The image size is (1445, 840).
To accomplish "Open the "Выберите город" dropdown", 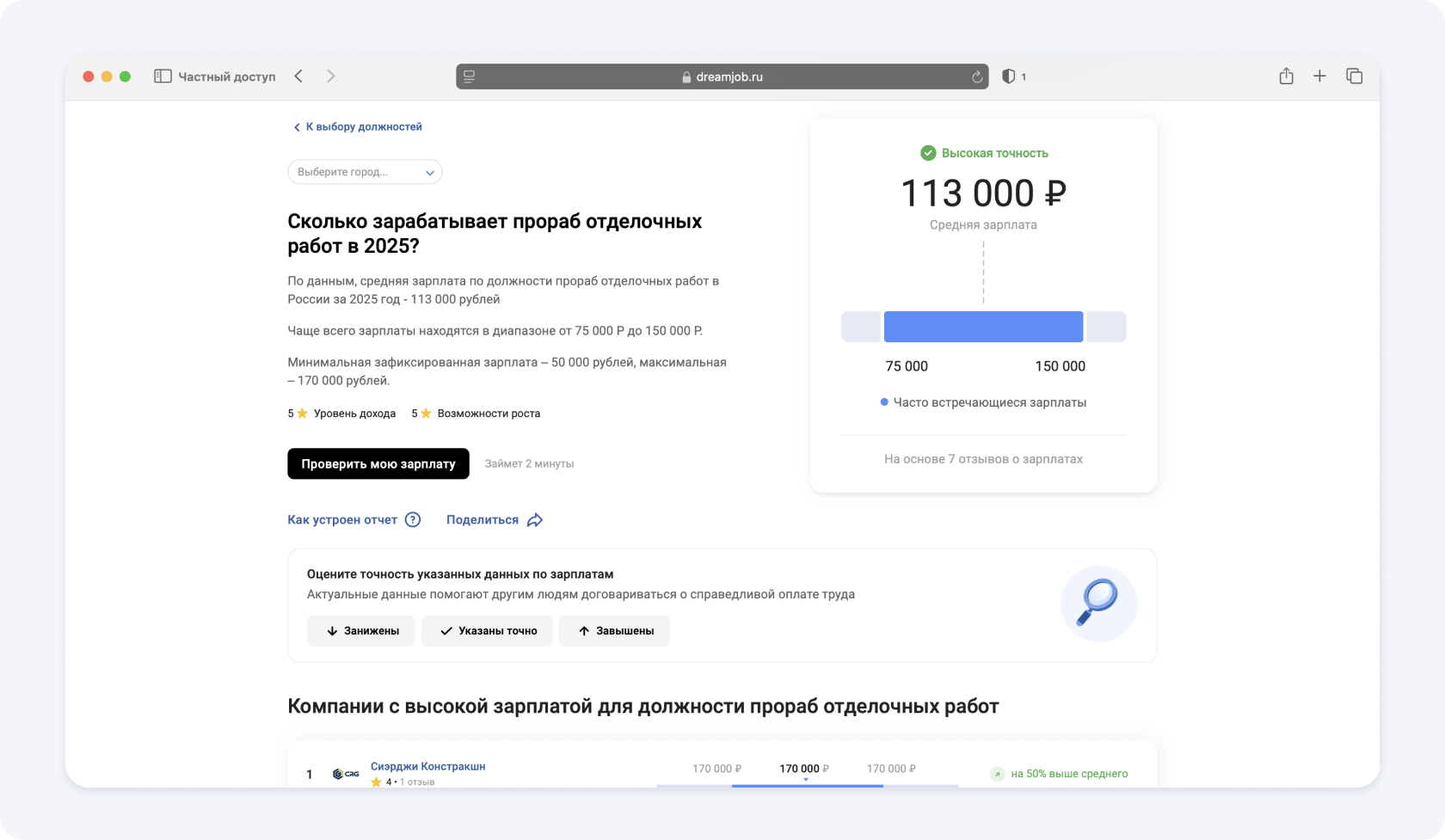I will [356, 172].
